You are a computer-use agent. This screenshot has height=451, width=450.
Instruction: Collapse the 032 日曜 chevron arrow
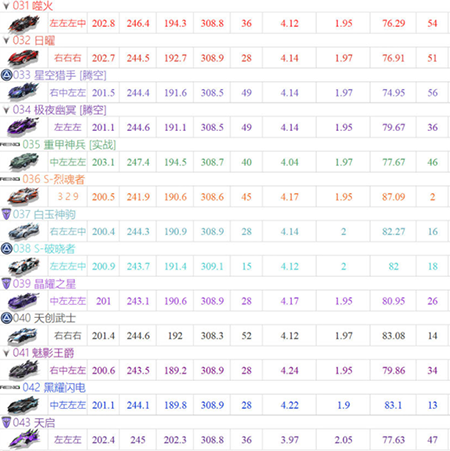coord(6,41)
